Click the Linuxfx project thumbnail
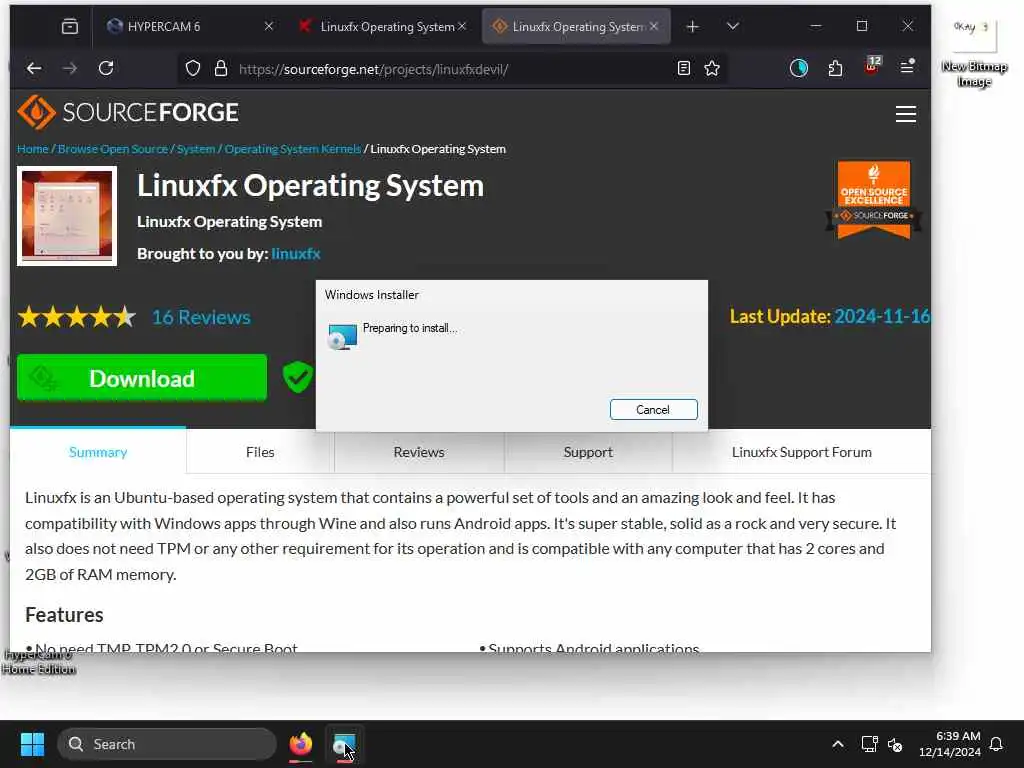This screenshot has height=768, width=1024. point(67,216)
